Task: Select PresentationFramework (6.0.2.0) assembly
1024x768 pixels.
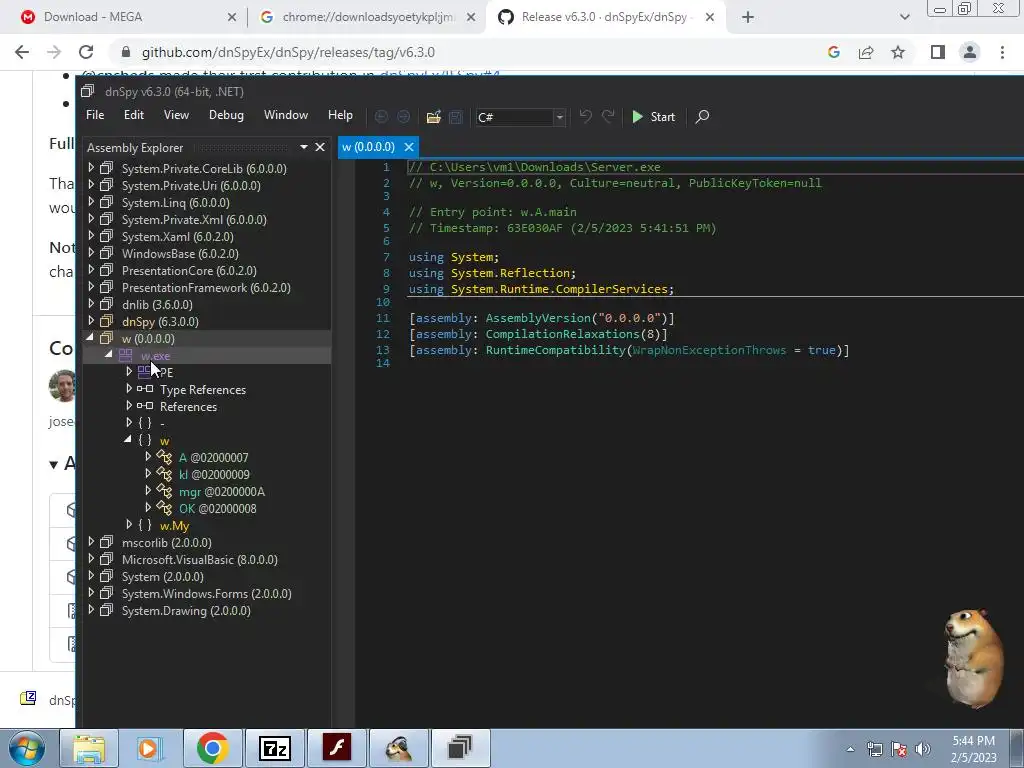Action: (x=206, y=287)
